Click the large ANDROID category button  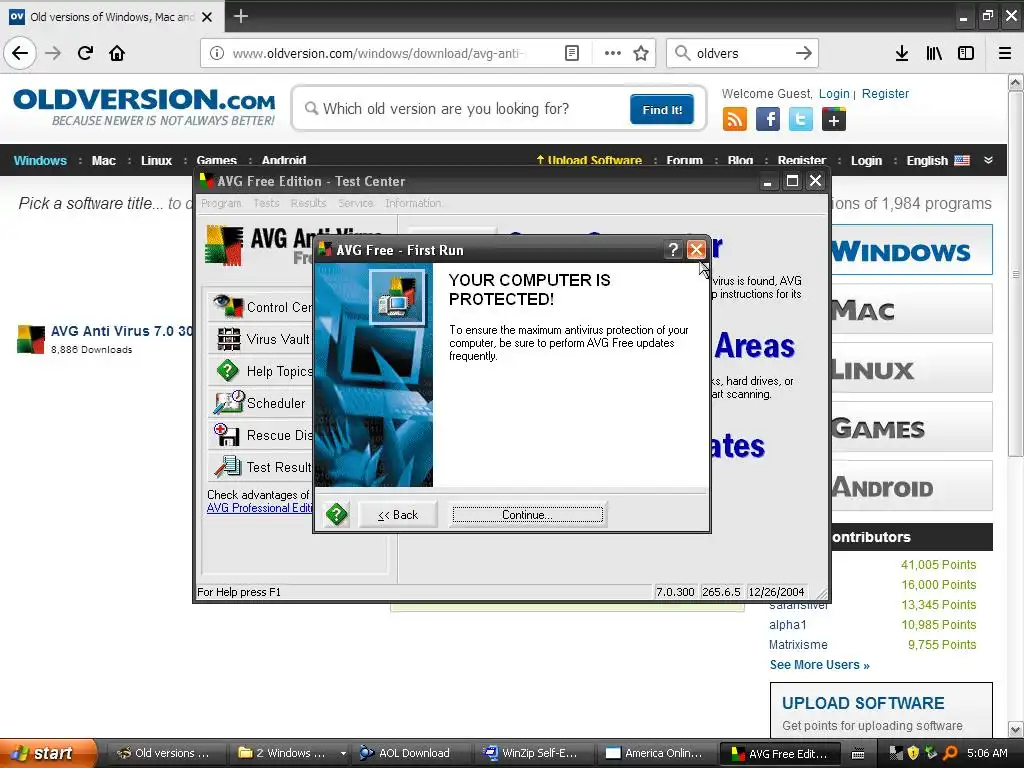pyautogui.click(x=912, y=486)
